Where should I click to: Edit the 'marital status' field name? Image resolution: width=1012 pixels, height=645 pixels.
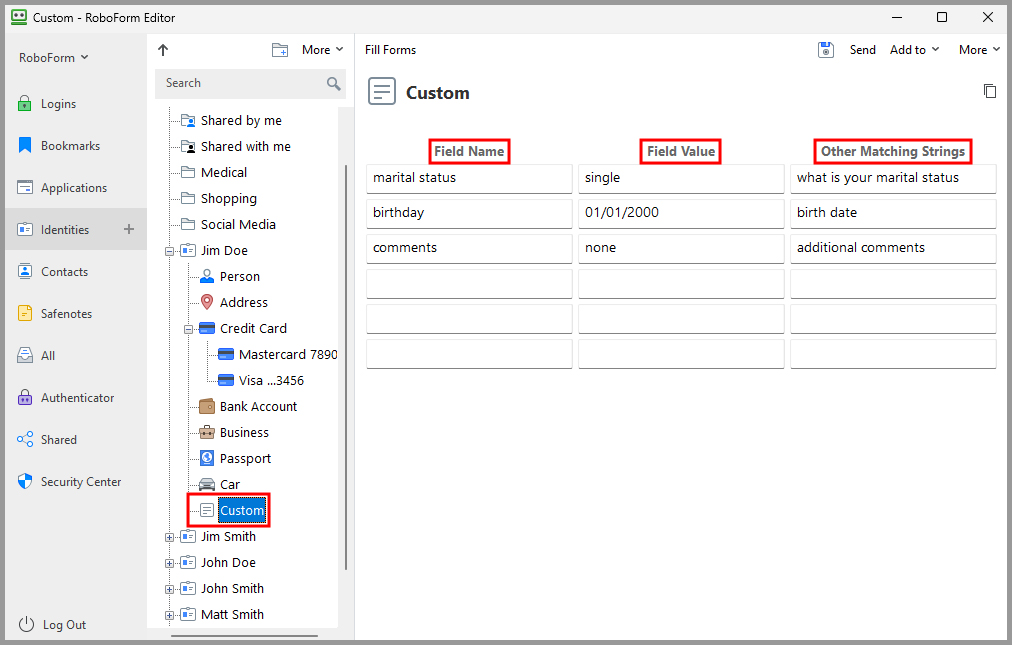pos(469,178)
